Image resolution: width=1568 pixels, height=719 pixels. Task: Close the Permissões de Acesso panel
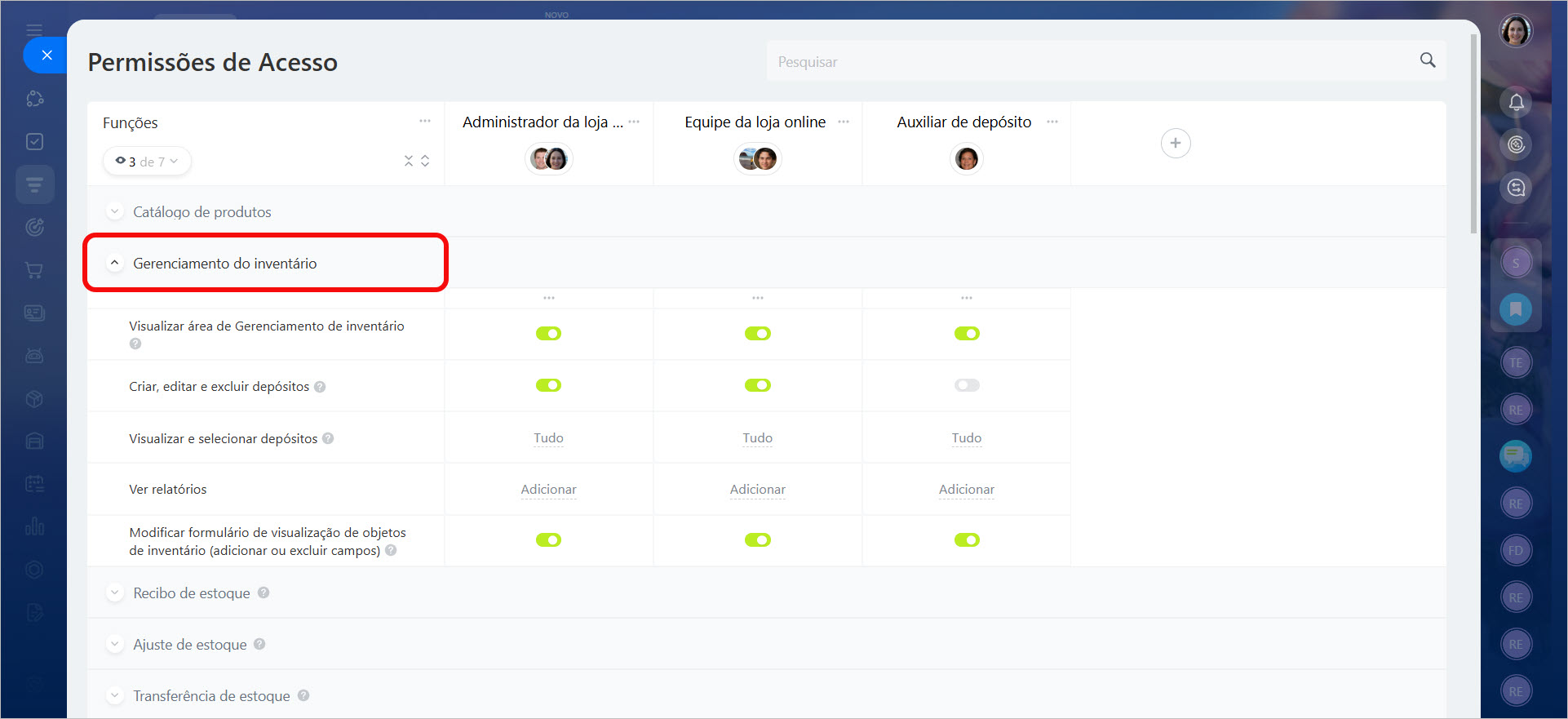(x=47, y=55)
